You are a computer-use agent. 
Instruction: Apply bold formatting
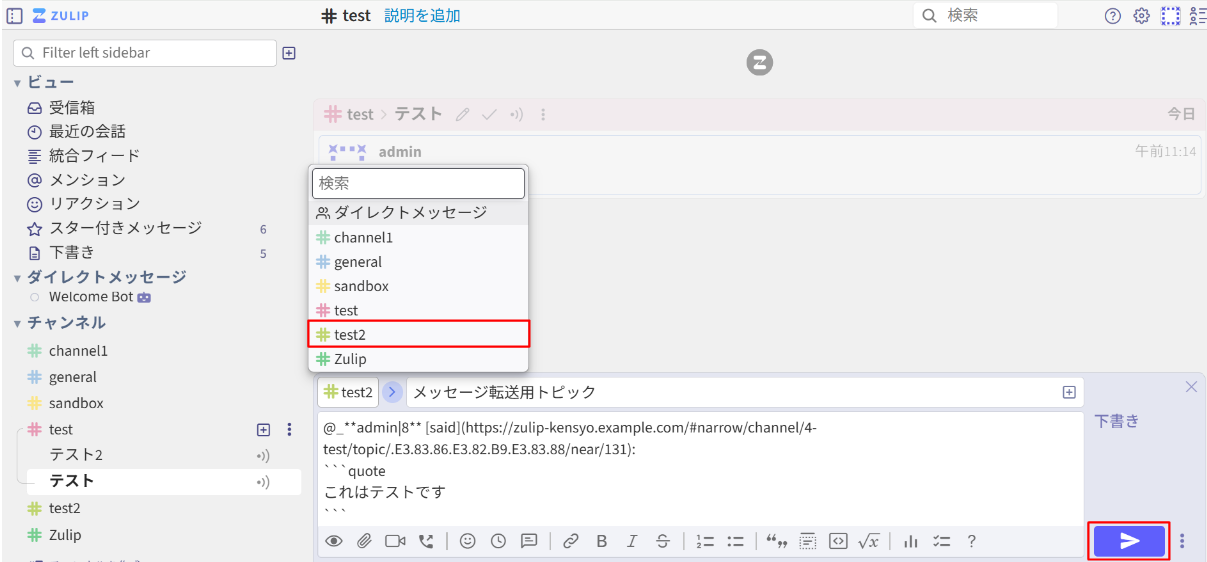point(602,541)
